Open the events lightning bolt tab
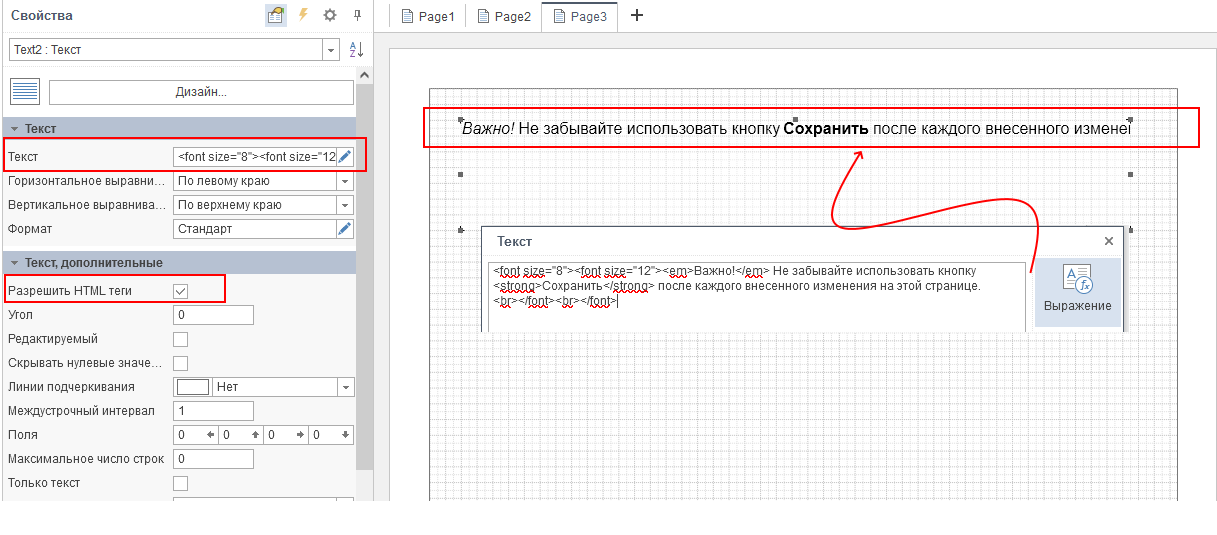The height and width of the screenshot is (535, 1217). (303, 16)
